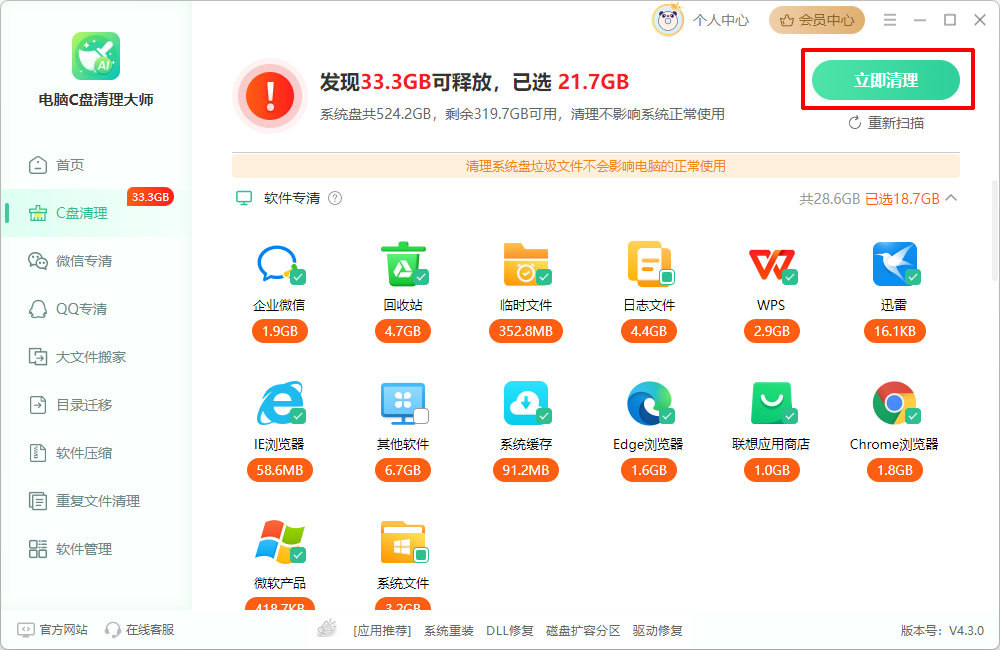Click the 电脑C盘清理大师 app logo

[96, 56]
